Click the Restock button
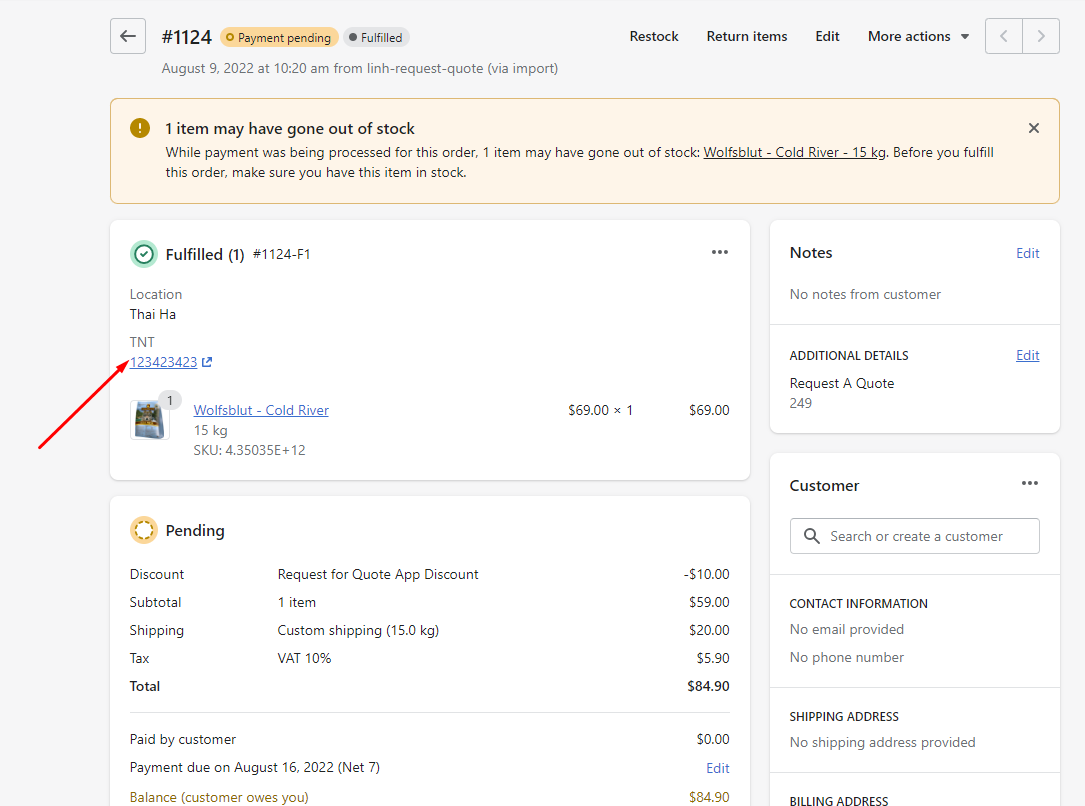This screenshot has width=1085, height=806. click(654, 36)
